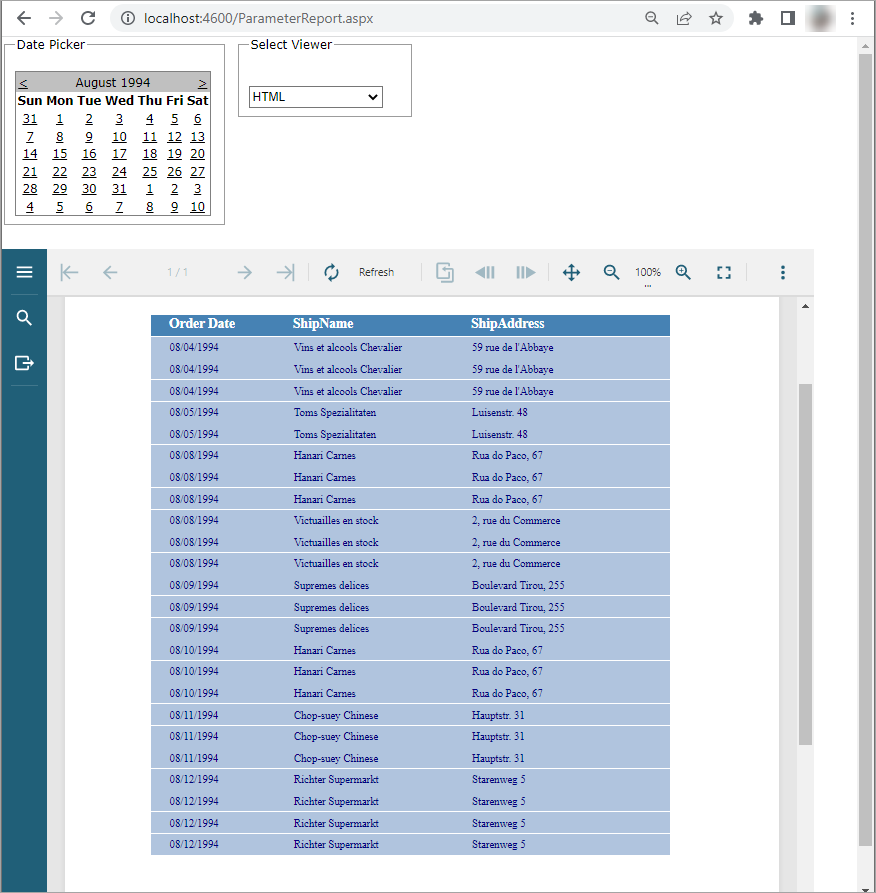Go to first page of report
The image size is (876, 893).
[x=69, y=273]
